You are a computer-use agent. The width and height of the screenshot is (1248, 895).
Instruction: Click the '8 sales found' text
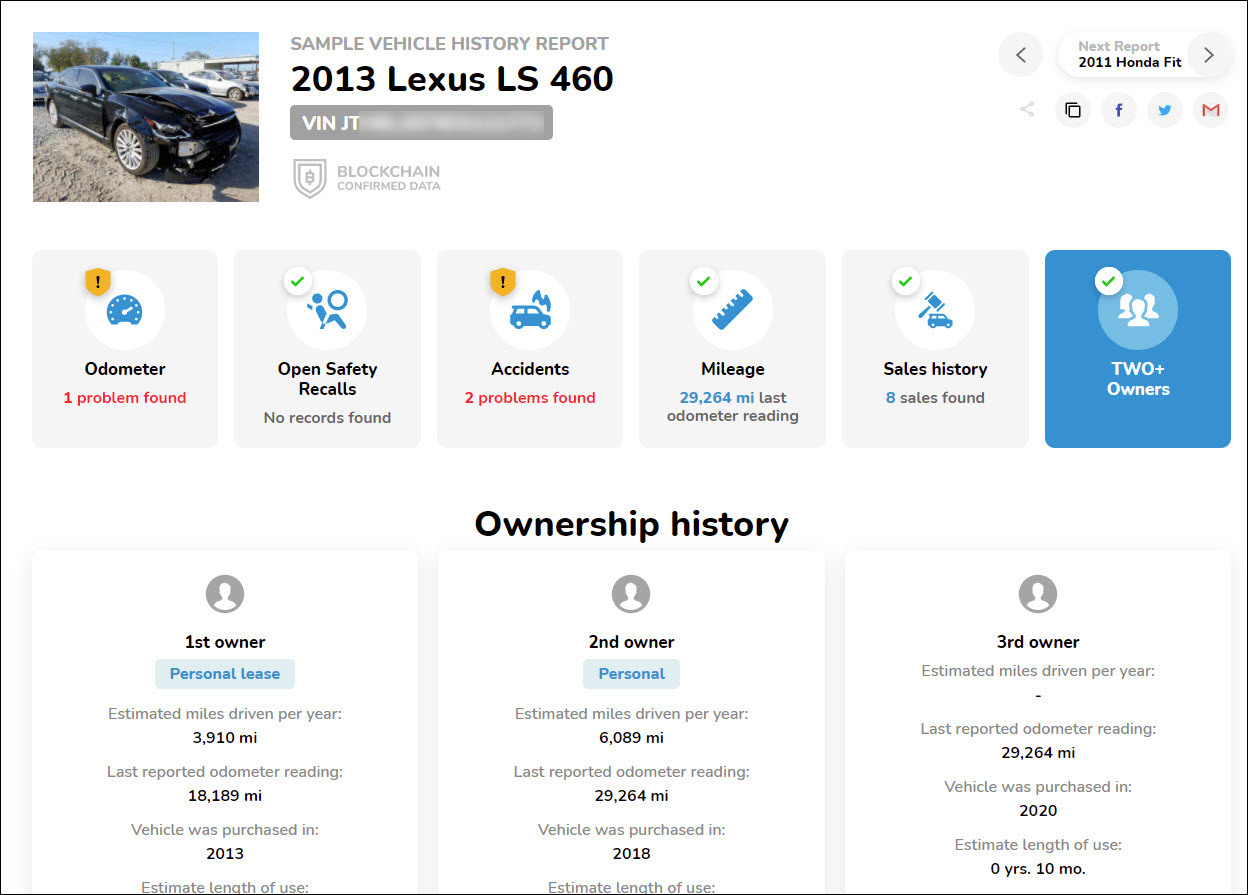pos(935,398)
